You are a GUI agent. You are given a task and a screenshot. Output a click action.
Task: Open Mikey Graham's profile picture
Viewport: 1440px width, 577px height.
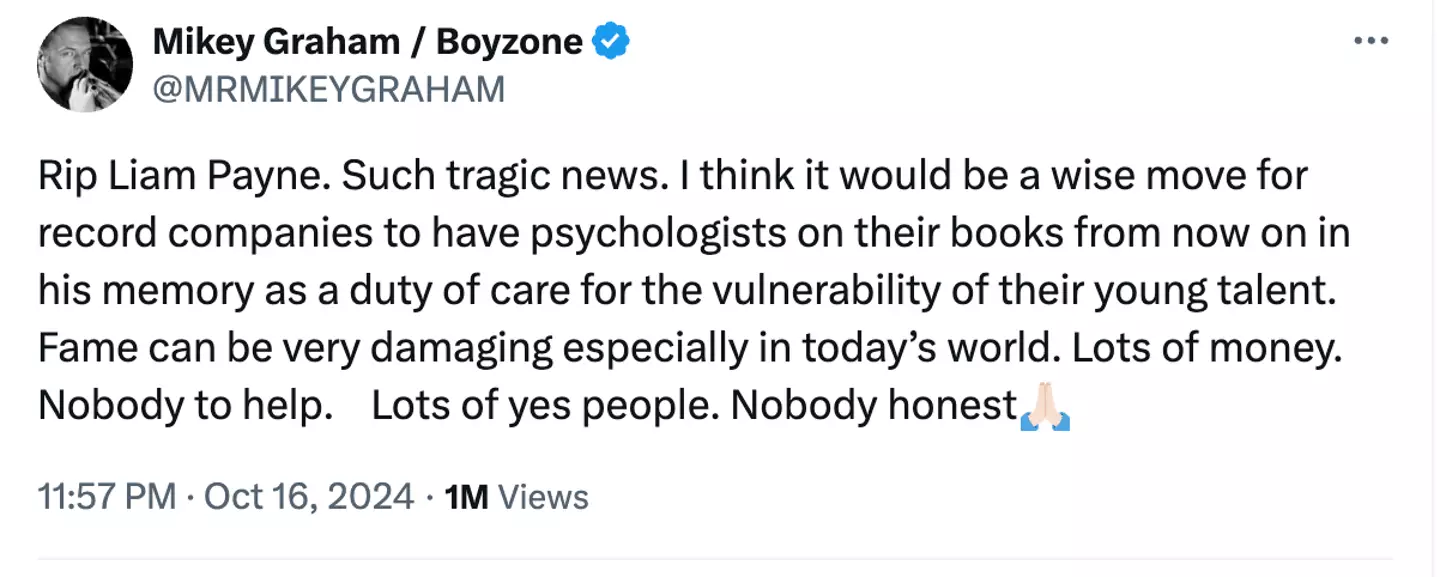point(85,64)
